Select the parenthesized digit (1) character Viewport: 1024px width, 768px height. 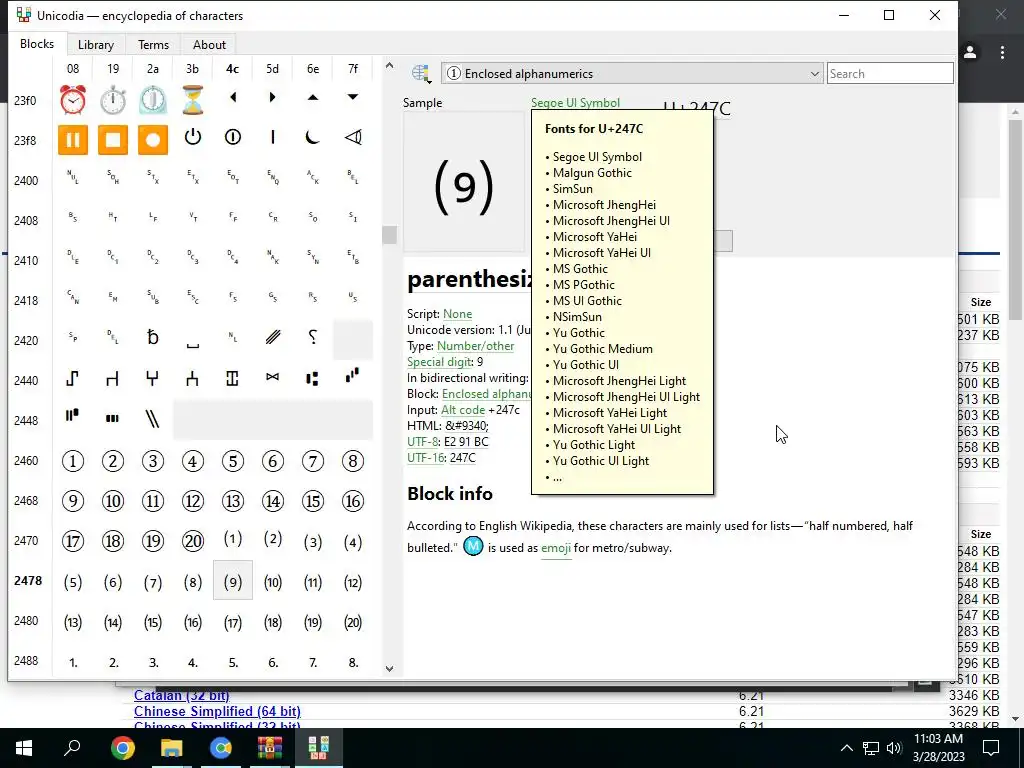pos(233,539)
